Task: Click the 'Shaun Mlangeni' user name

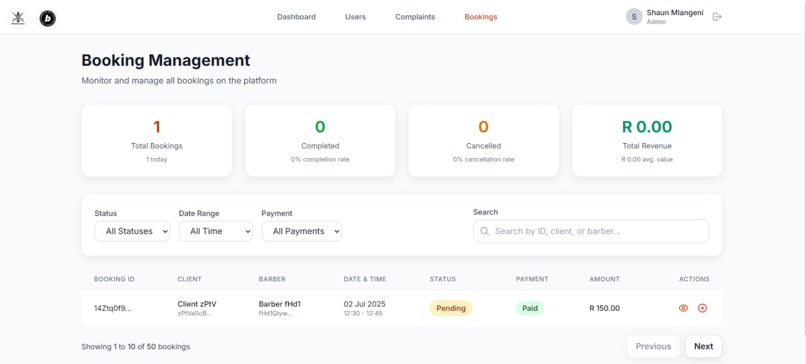Action: pyautogui.click(x=675, y=13)
